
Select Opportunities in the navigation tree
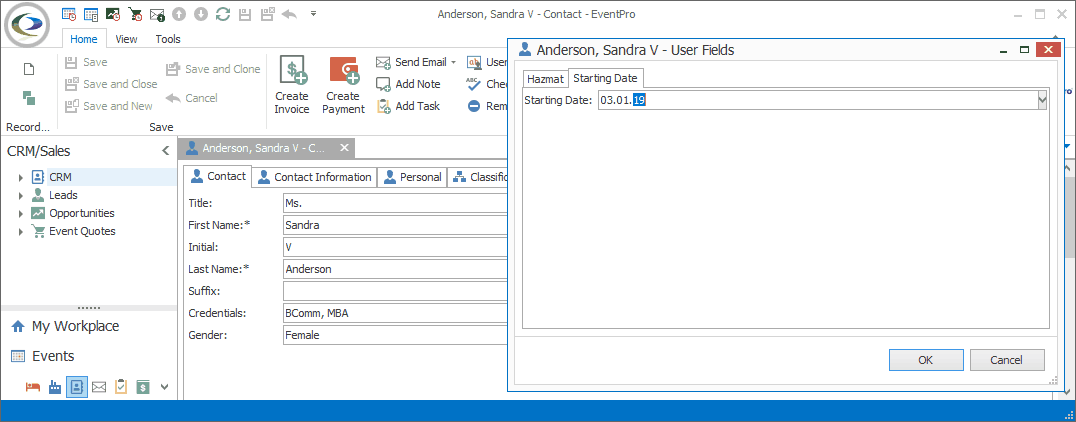(x=82, y=213)
